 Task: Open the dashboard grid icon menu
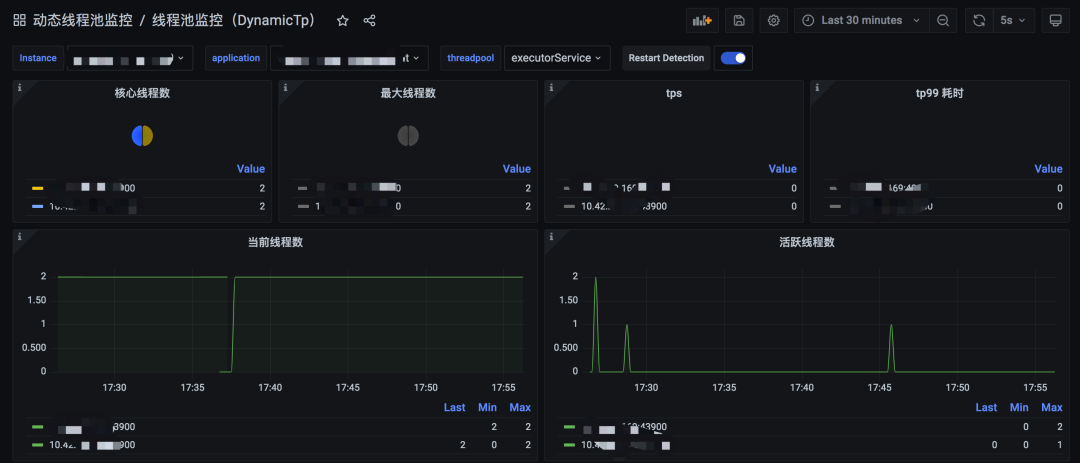point(19,21)
